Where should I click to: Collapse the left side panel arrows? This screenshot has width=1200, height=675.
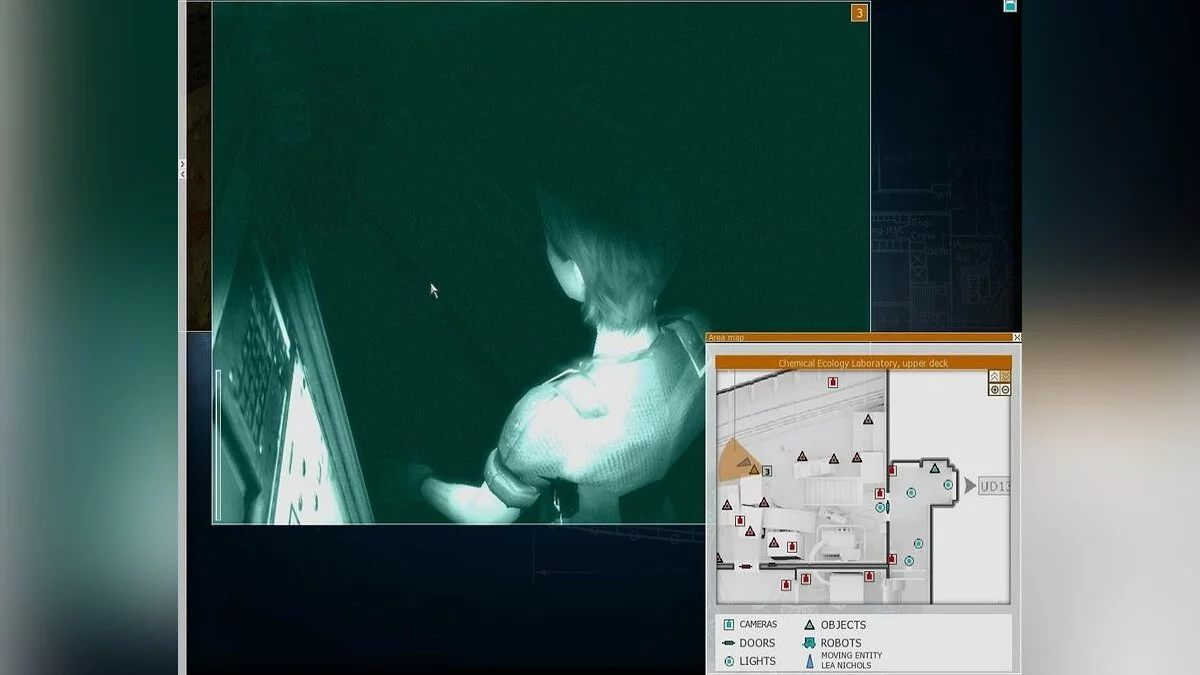tap(182, 169)
